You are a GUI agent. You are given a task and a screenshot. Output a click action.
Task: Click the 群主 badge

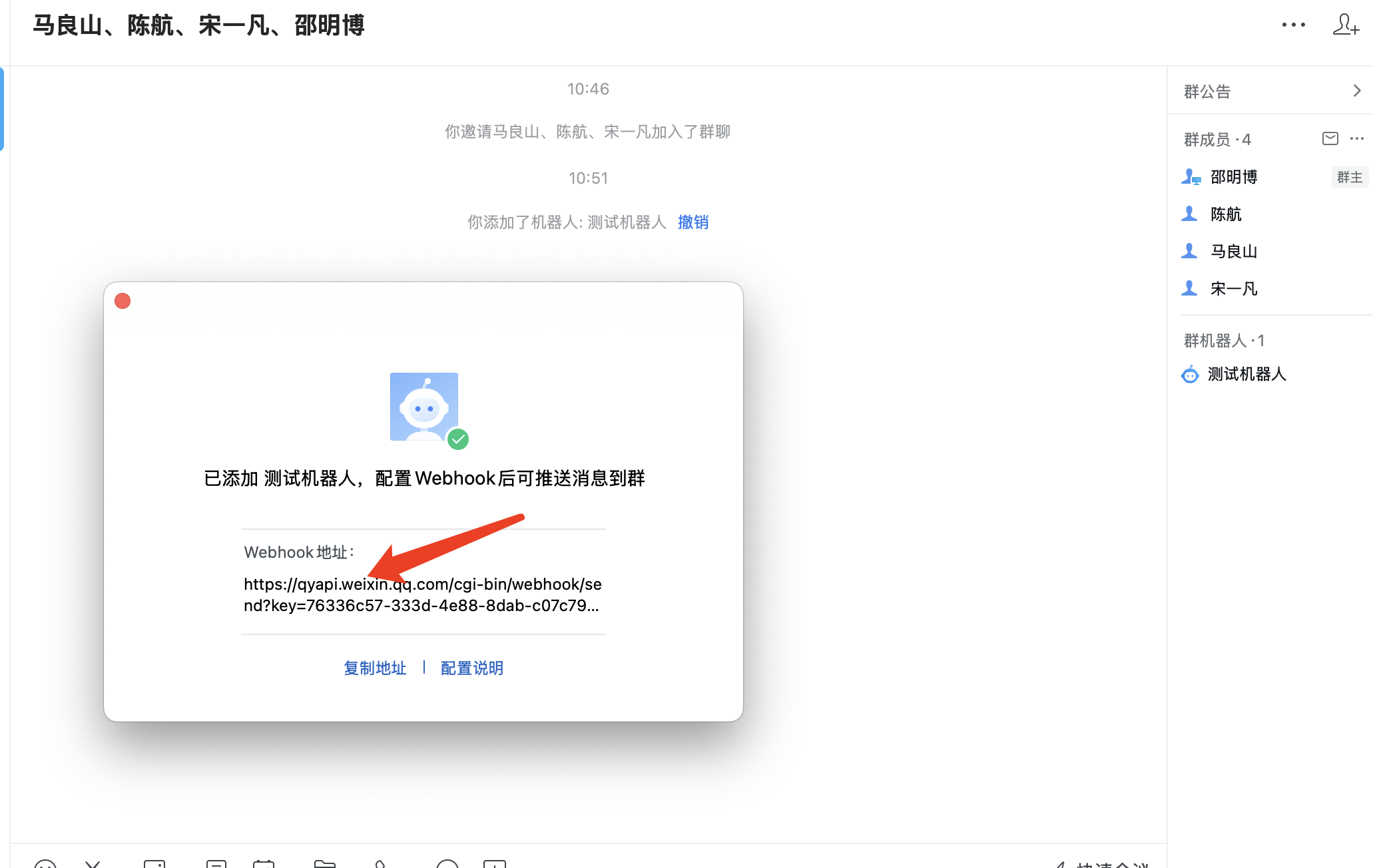click(1349, 177)
